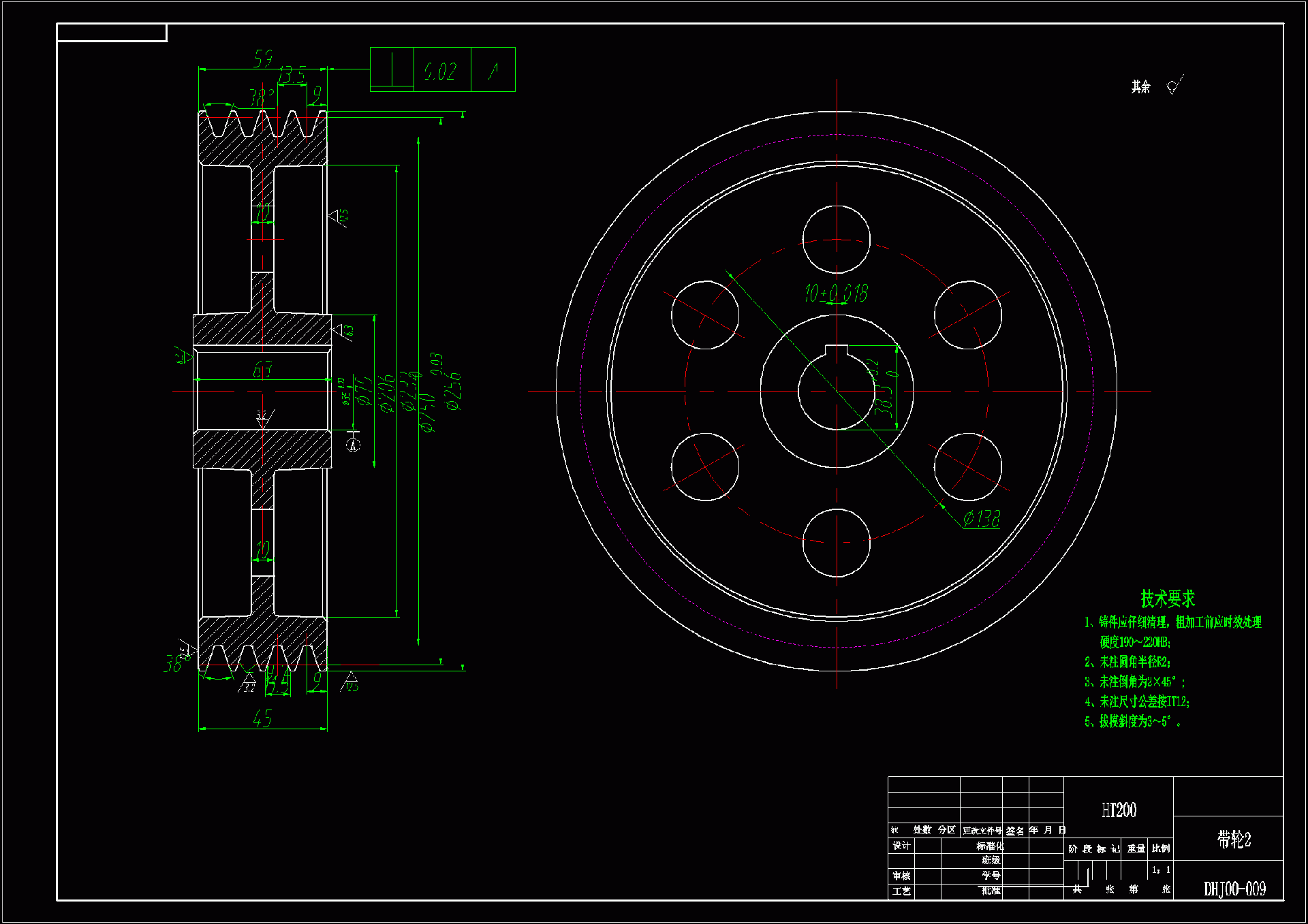Click the 带轮2 part name field
This screenshot has width=1308, height=924.
tap(1234, 839)
